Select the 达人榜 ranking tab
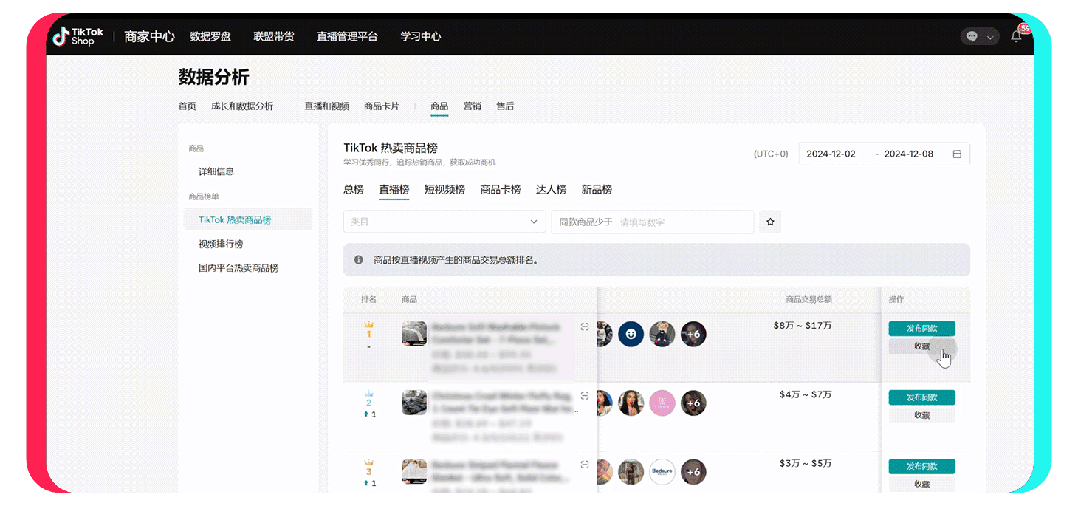Image resolution: width=1078 pixels, height=506 pixels. click(x=551, y=190)
